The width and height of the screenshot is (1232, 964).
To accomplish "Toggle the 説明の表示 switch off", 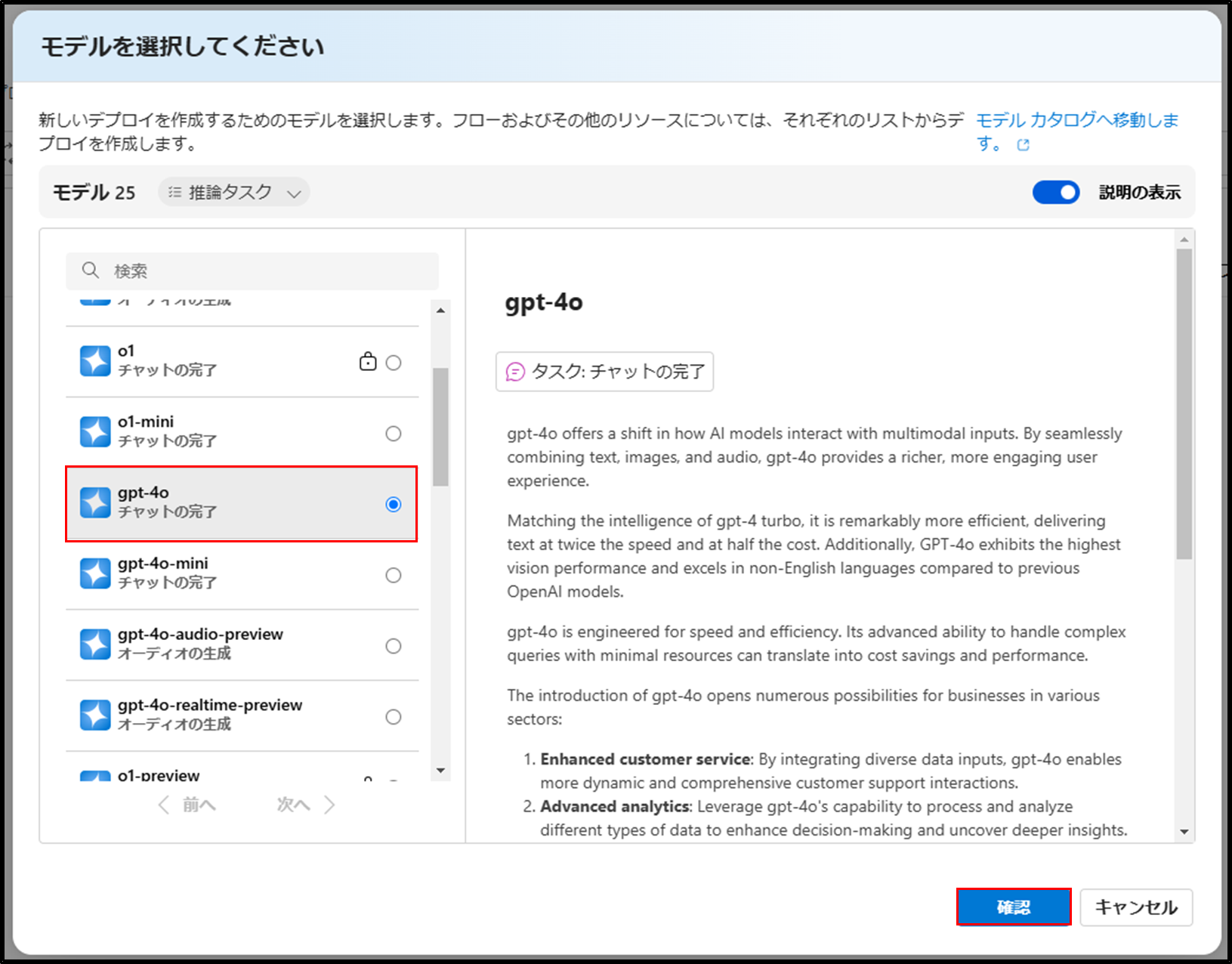I will 1056,193.
